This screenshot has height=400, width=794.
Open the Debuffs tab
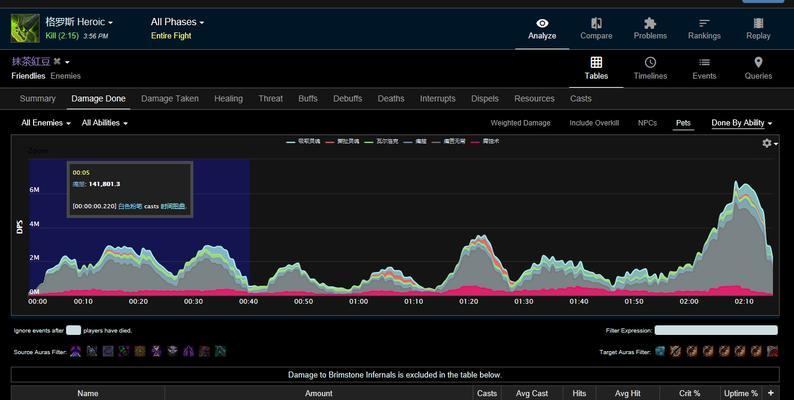(347, 99)
